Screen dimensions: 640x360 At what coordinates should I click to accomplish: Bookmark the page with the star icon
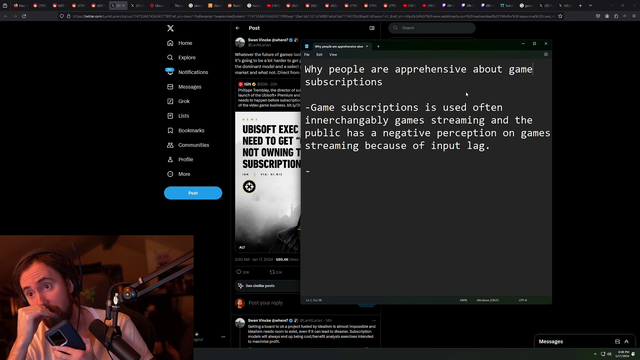pyautogui.click(x=560, y=16)
